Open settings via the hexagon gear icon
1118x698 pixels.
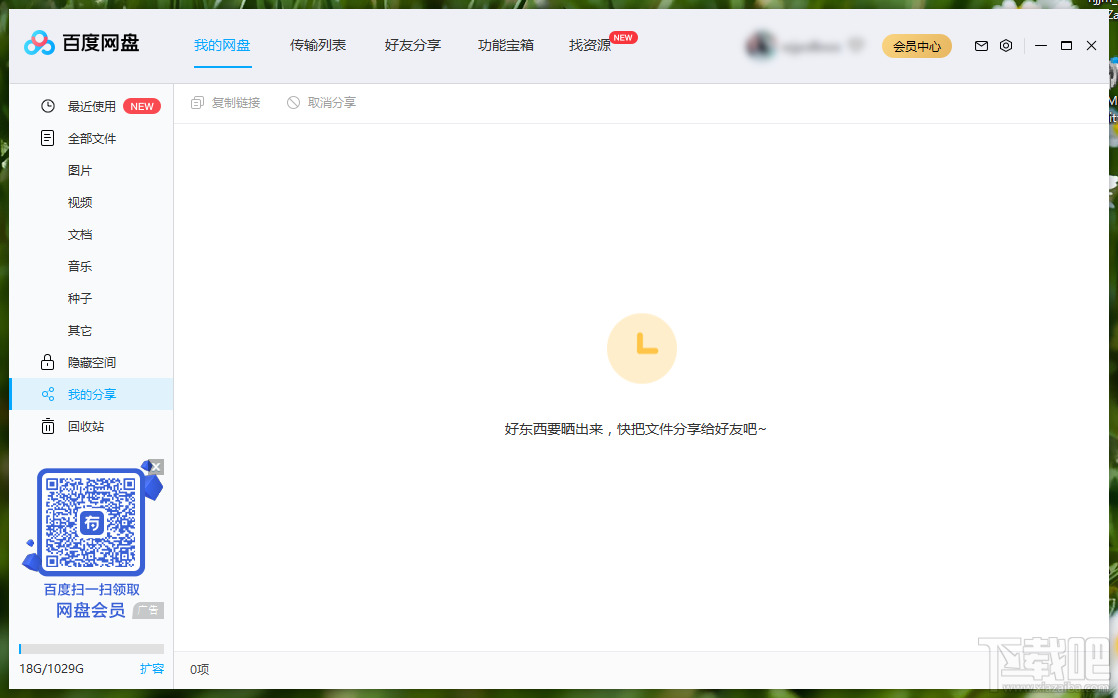[1005, 46]
